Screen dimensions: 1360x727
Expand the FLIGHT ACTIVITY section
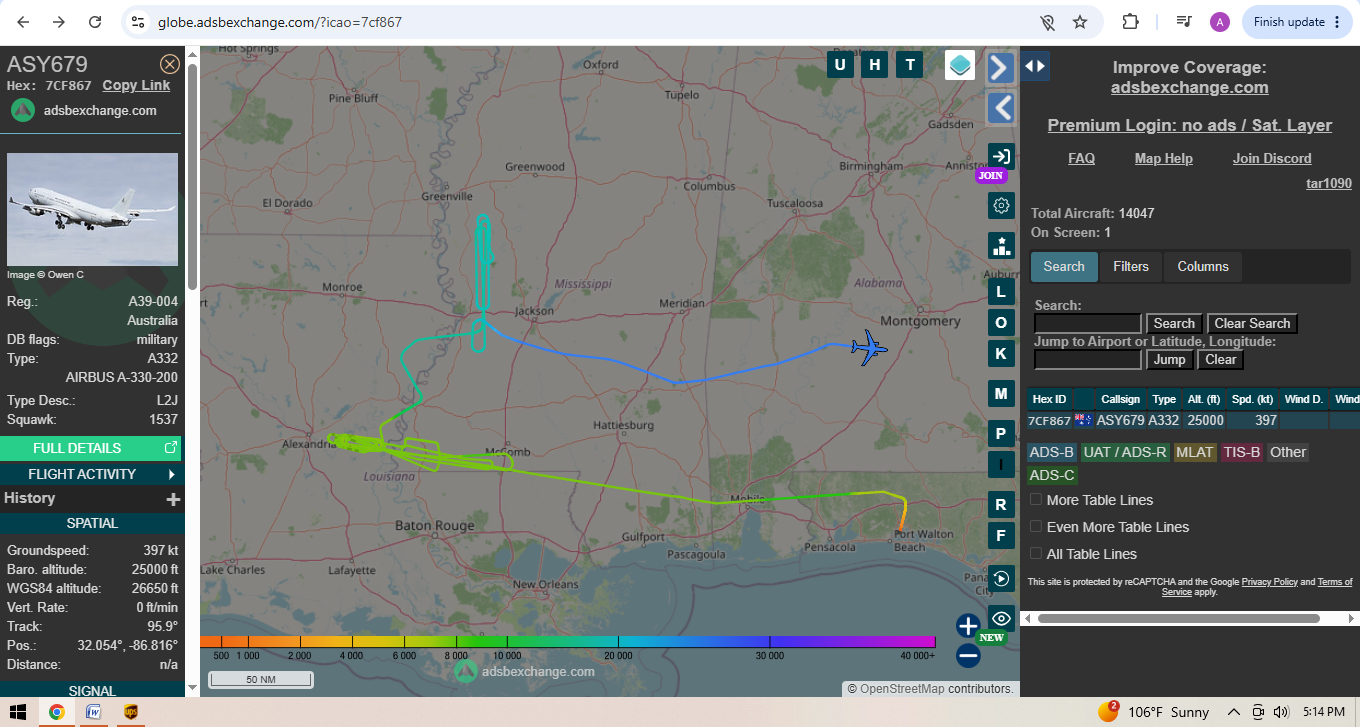(91, 474)
